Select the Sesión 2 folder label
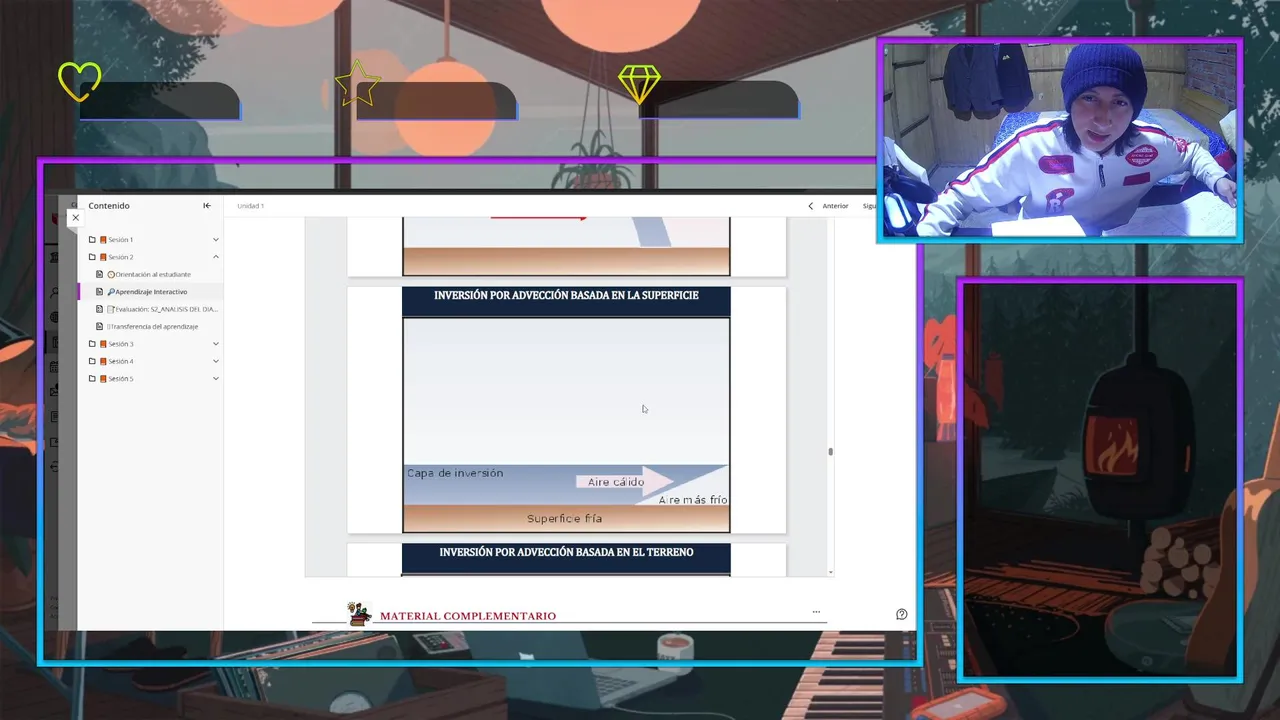The image size is (1280, 720). click(x=121, y=257)
